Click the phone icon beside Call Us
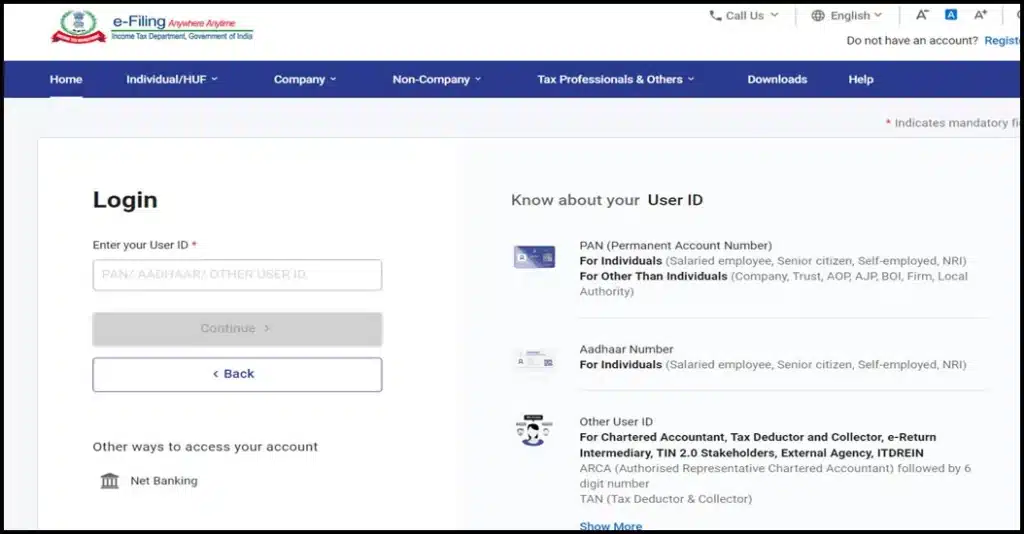Viewport: 1024px width, 534px height. (x=715, y=15)
